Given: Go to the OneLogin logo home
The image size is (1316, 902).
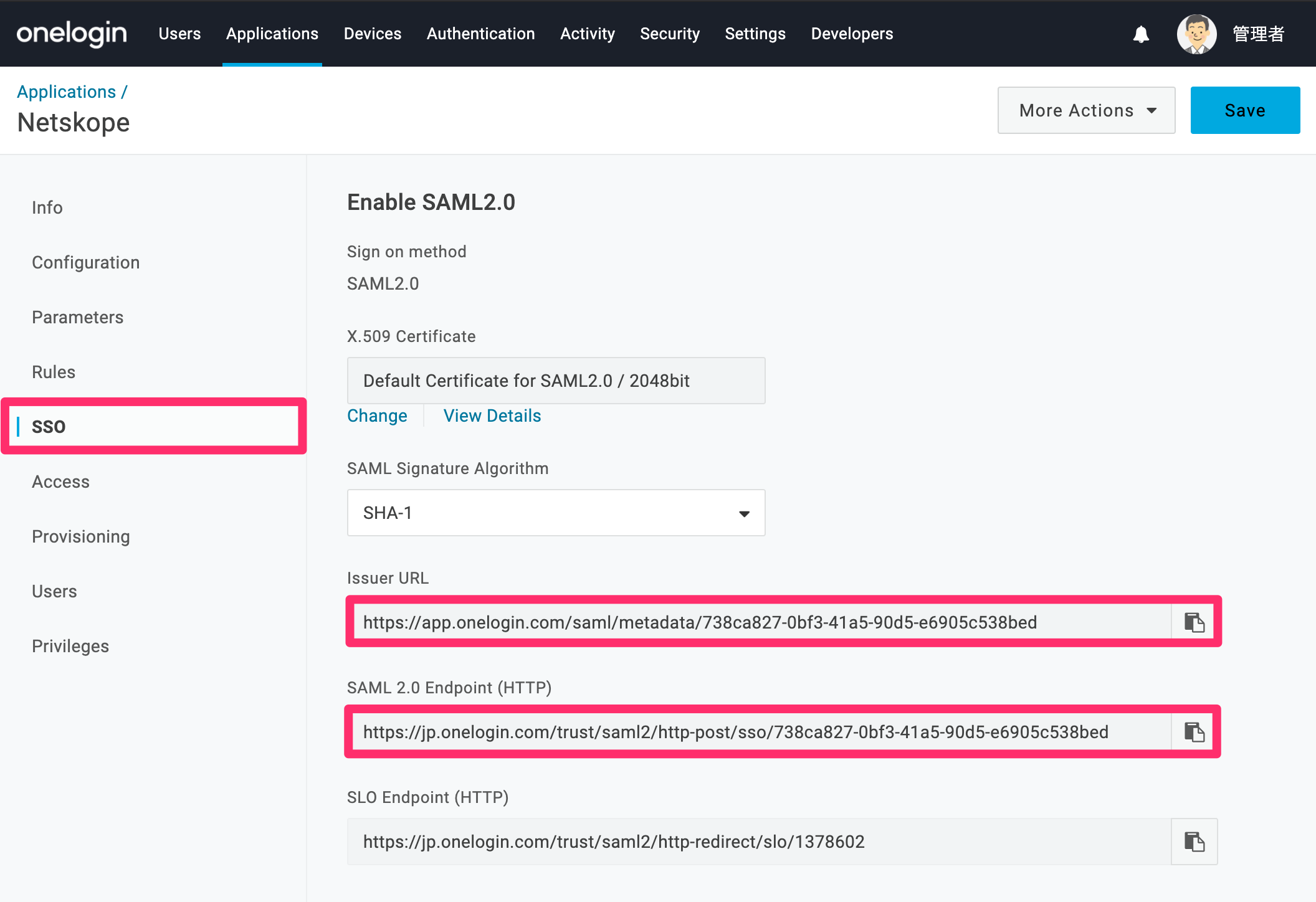Looking at the screenshot, I should (72, 34).
